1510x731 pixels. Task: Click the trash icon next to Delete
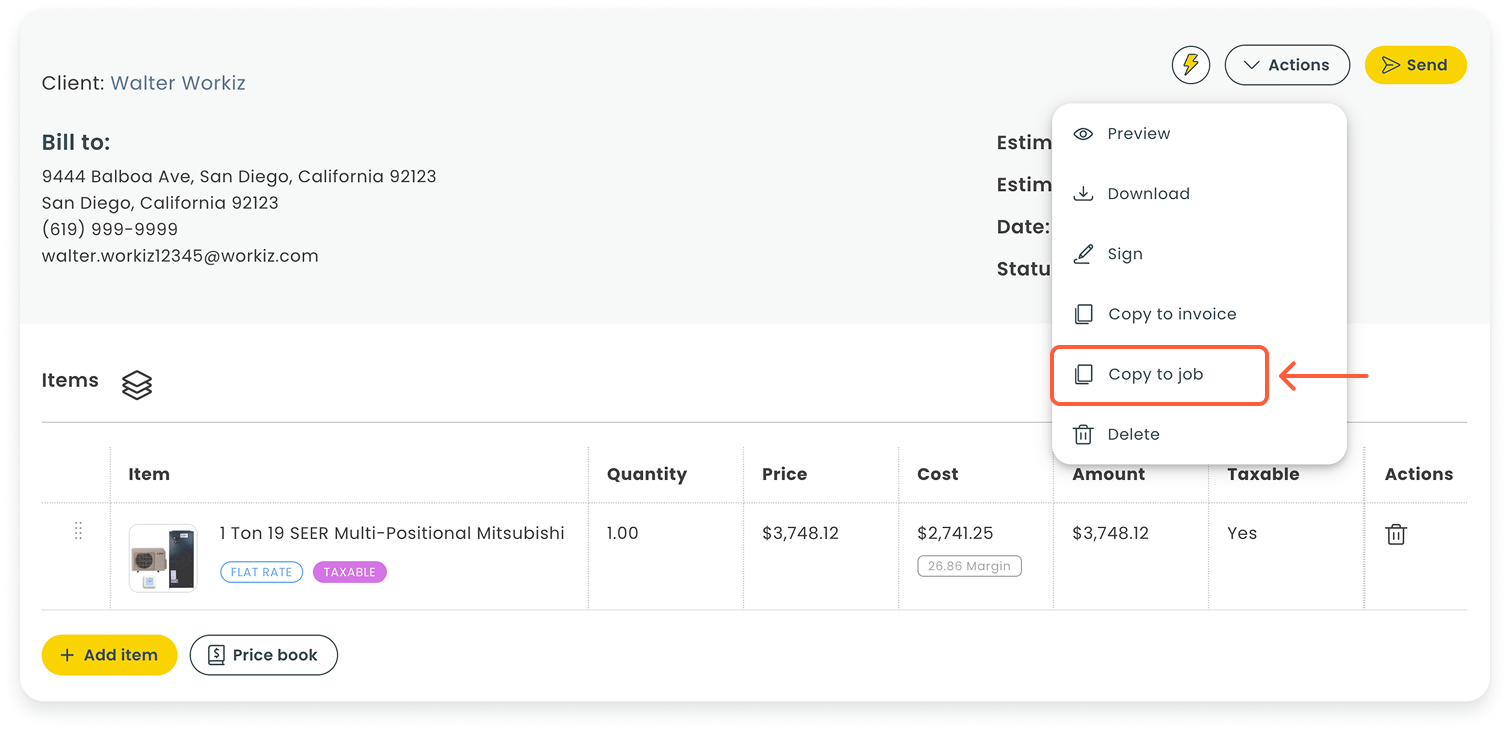pos(1083,434)
